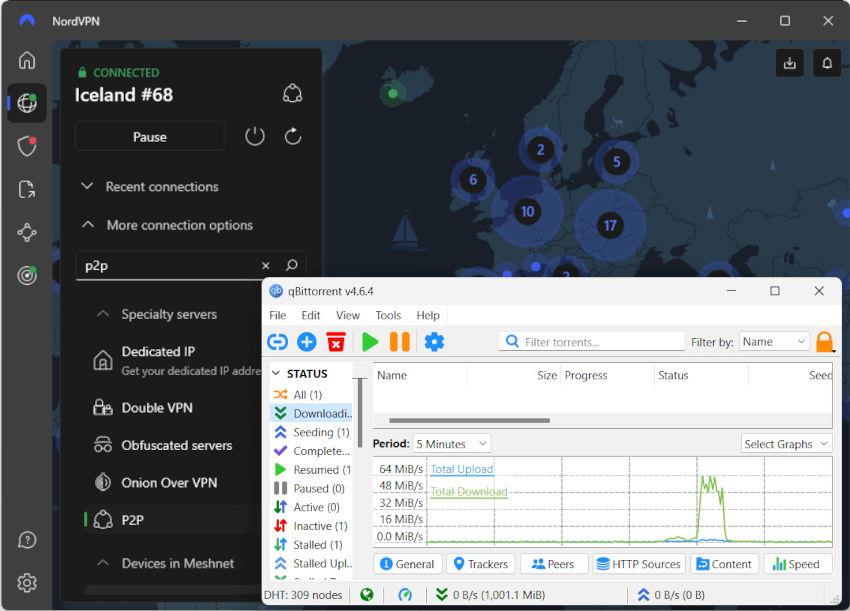
Task: Open Meshnet icon in NordVPN sidebar
Action: (27, 233)
